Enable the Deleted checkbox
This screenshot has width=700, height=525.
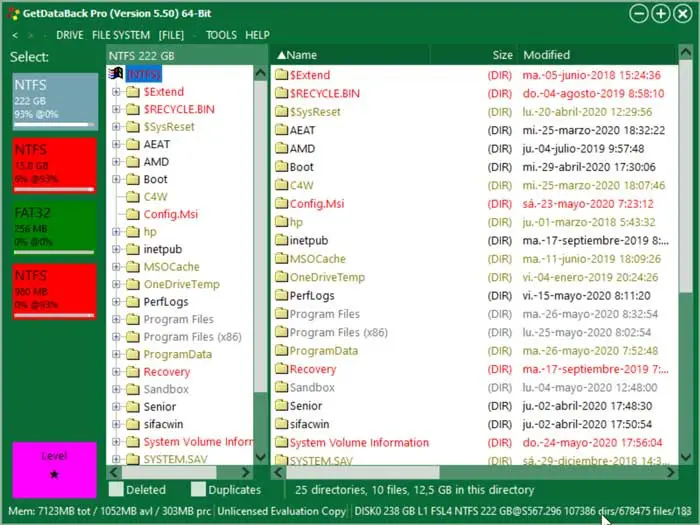tap(116, 489)
